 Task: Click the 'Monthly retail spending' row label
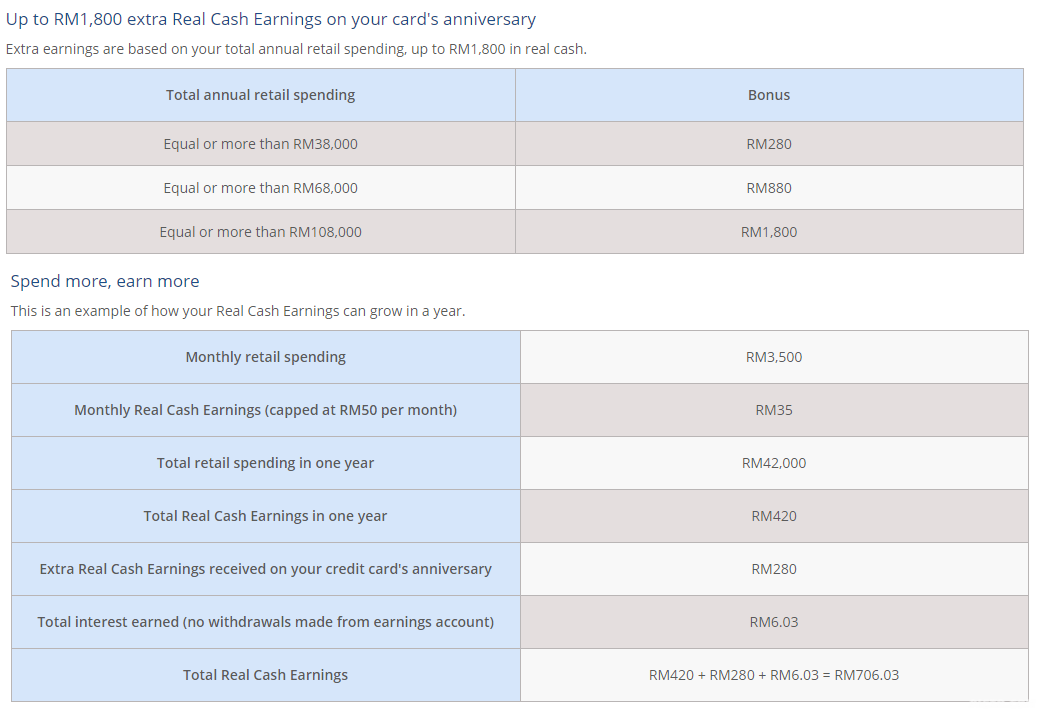[x=265, y=357]
